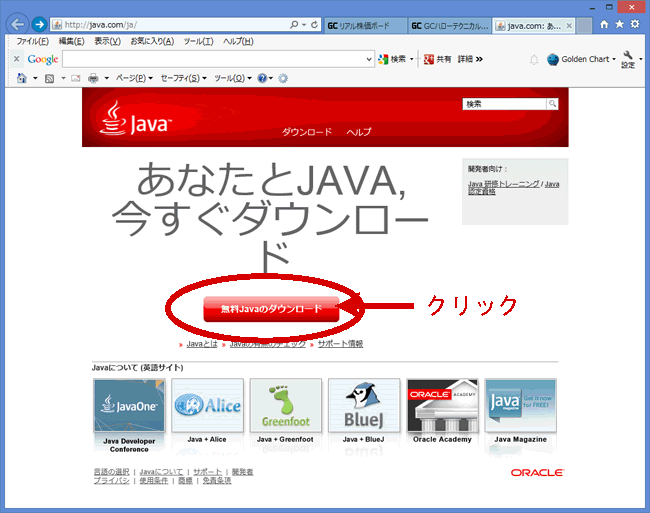The width and height of the screenshot is (650, 513).
Task: Click the ヘルプ header nav link
Action: click(359, 132)
